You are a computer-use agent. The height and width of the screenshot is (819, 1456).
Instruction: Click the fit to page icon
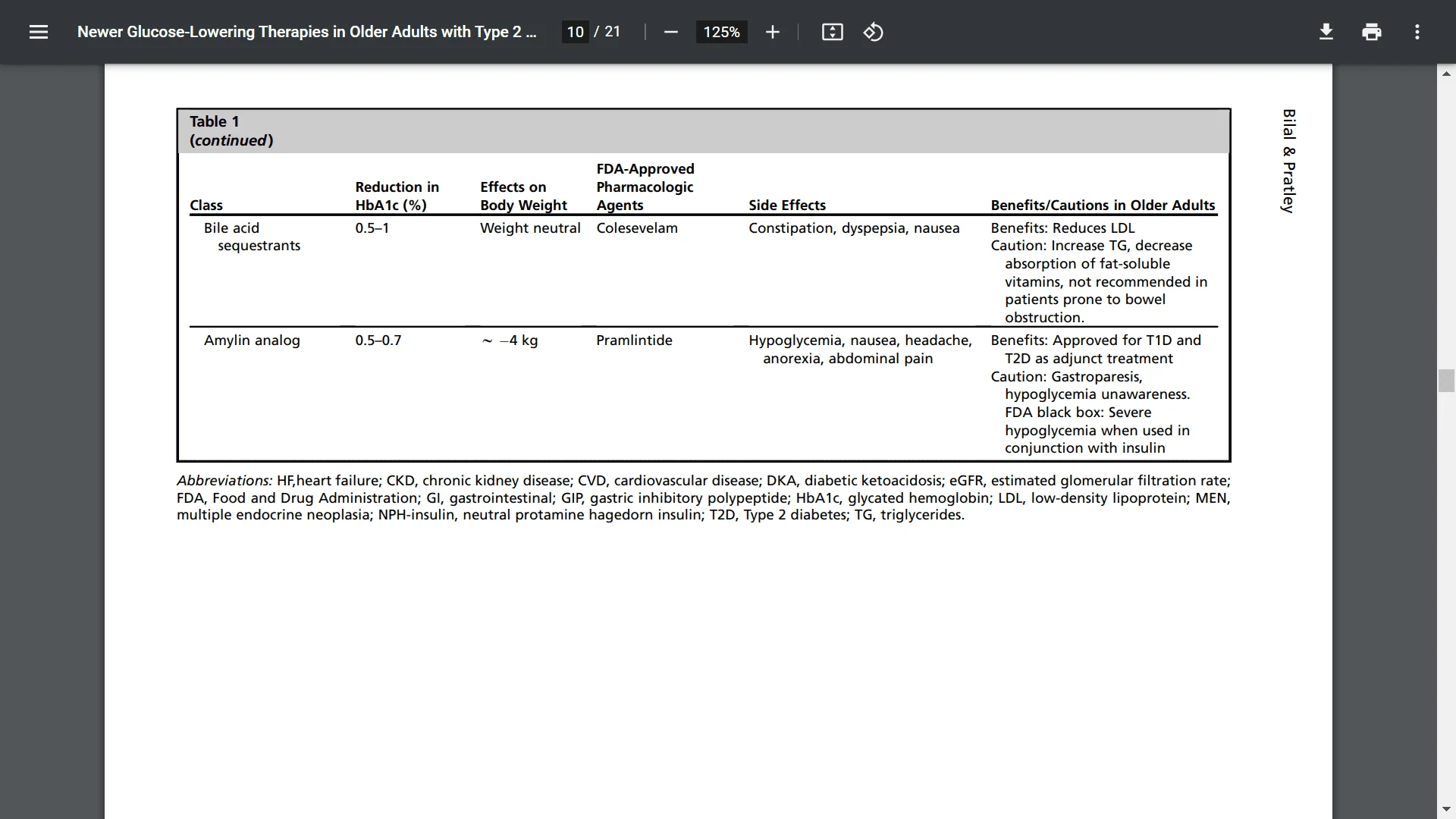point(833,32)
